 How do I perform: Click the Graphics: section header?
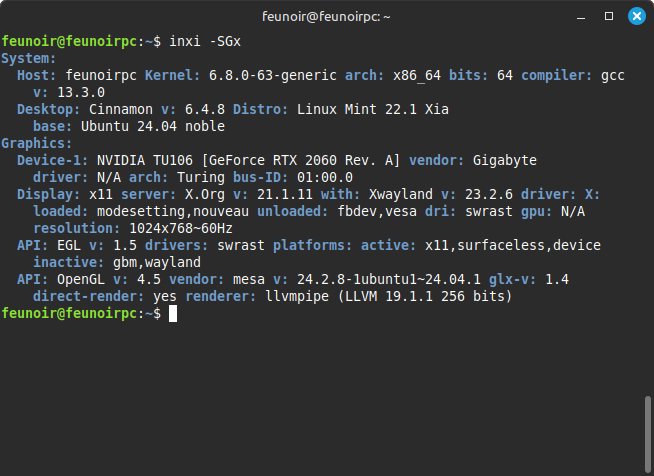click(36, 144)
